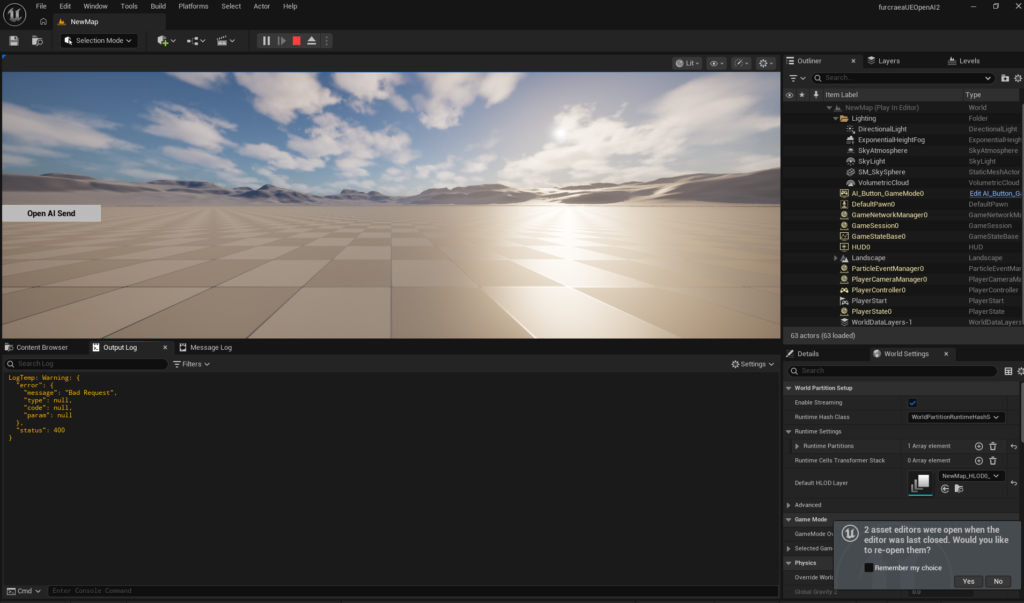Click the Open AI Send button
Viewport: 1024px width, 603px height.
(51, 213)
